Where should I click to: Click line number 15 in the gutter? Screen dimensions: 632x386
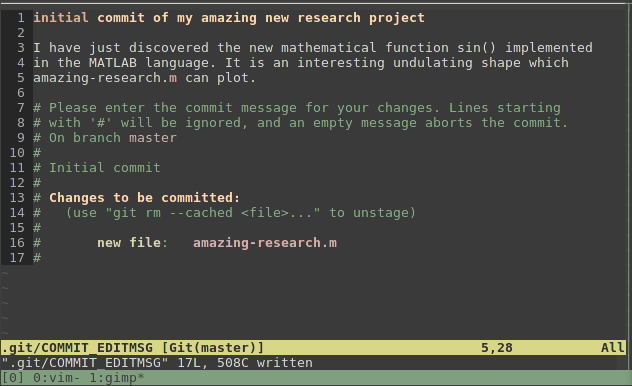point(17,228)
